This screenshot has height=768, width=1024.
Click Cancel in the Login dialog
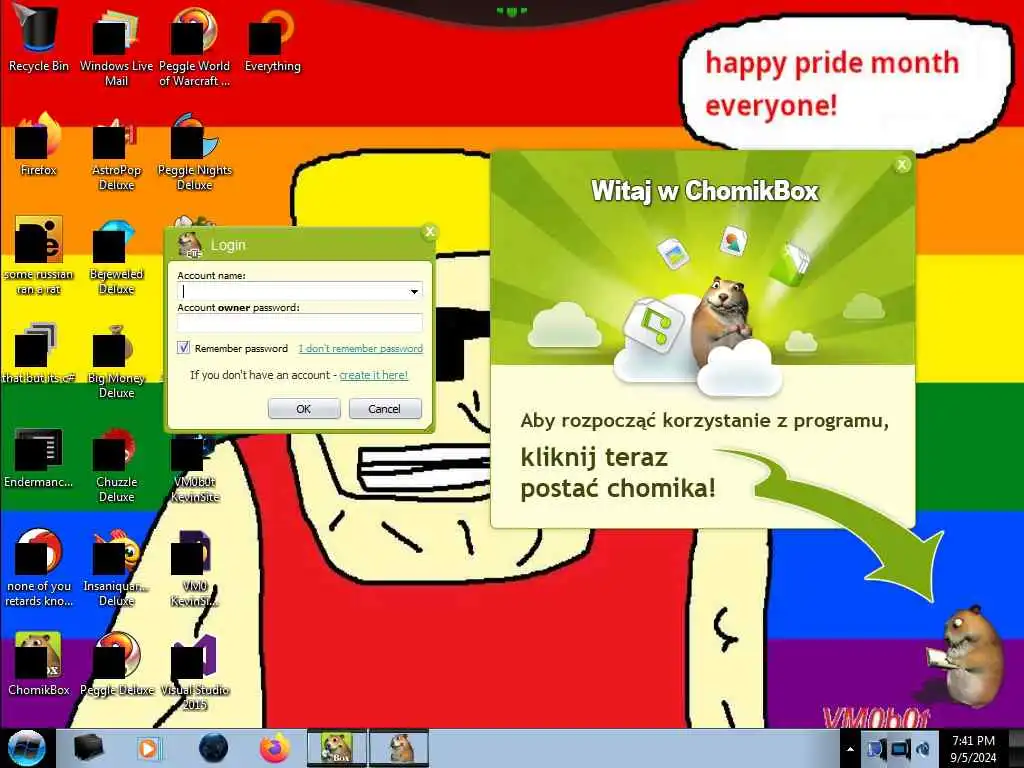coord(385,409)
